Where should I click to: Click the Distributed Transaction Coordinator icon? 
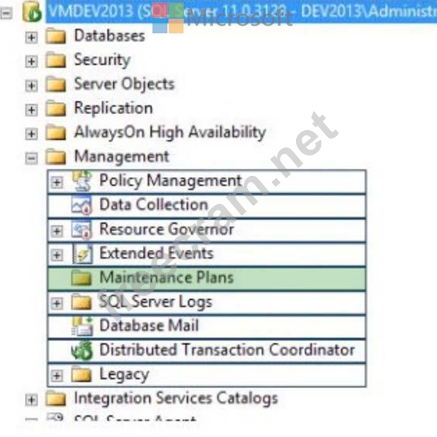point(82,351)
